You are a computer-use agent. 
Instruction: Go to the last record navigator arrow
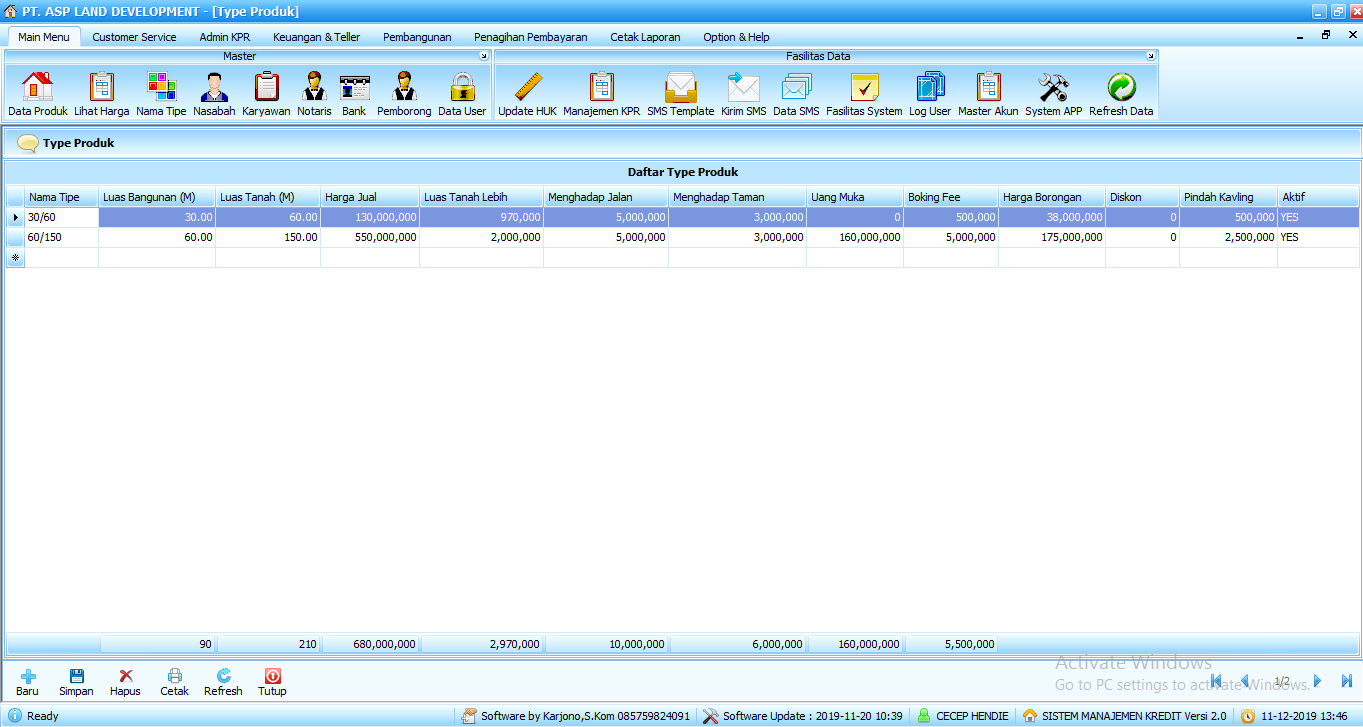click(1346, 681)
